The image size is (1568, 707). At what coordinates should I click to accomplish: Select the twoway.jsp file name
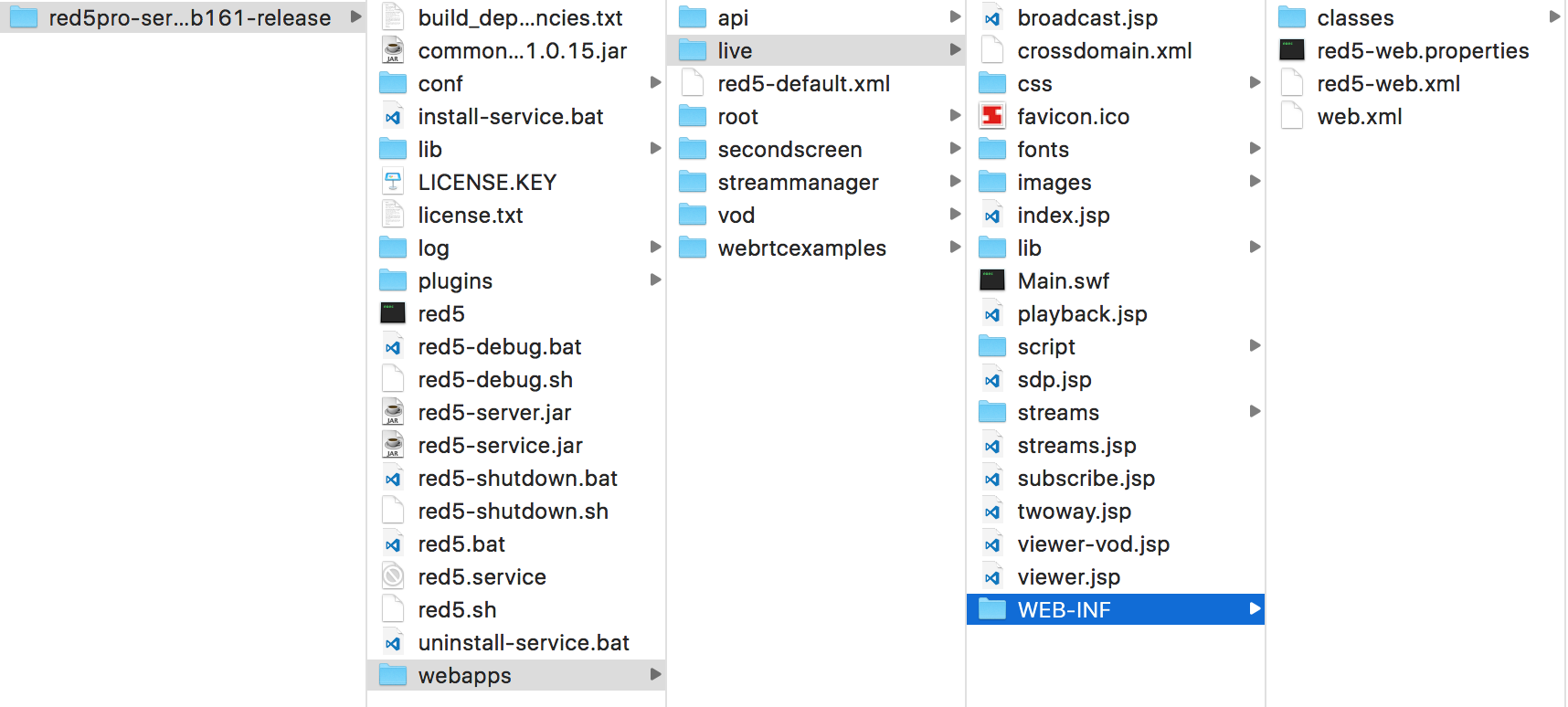pos(1074,511)
